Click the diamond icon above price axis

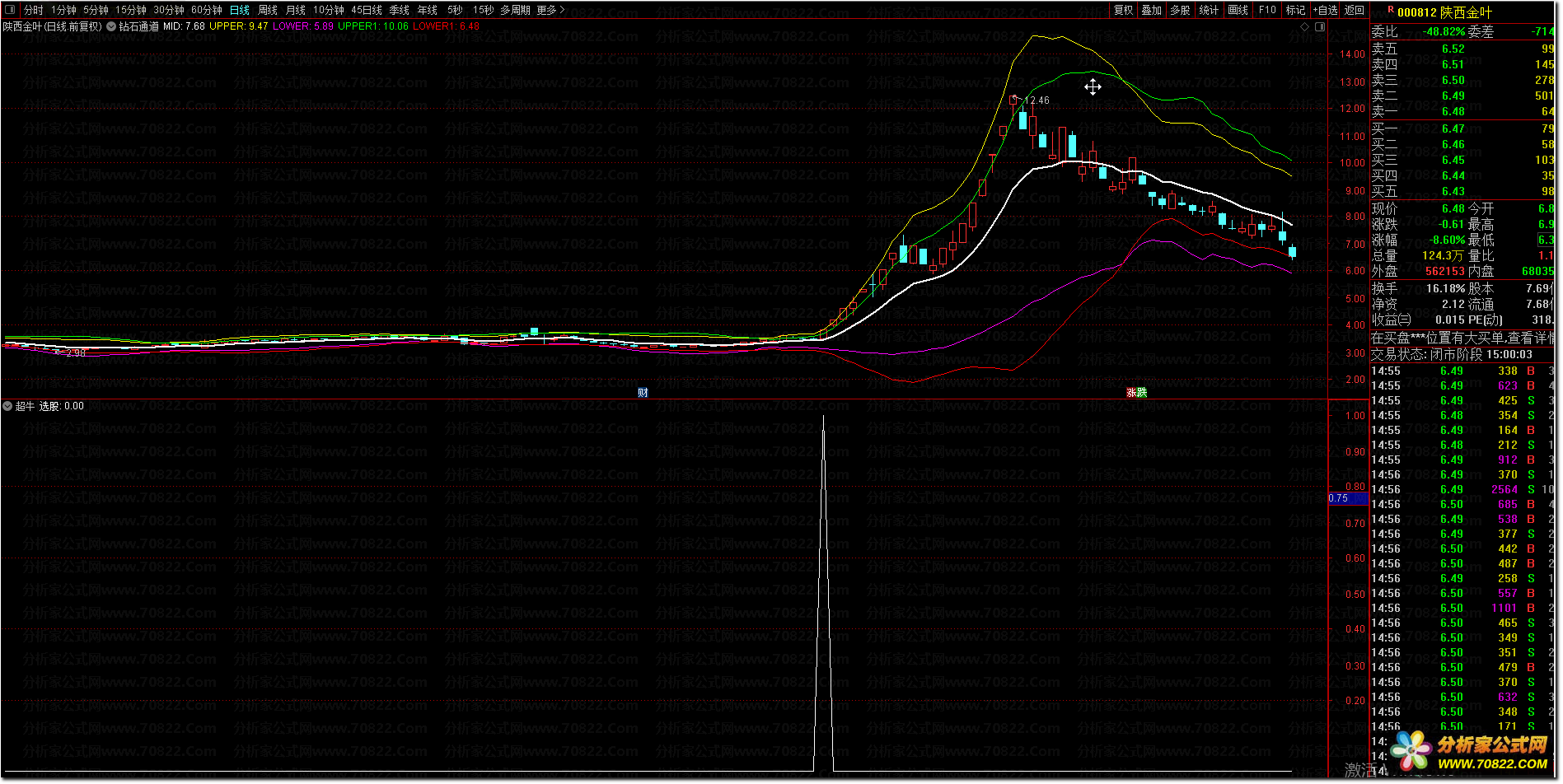click(1304, 26)
